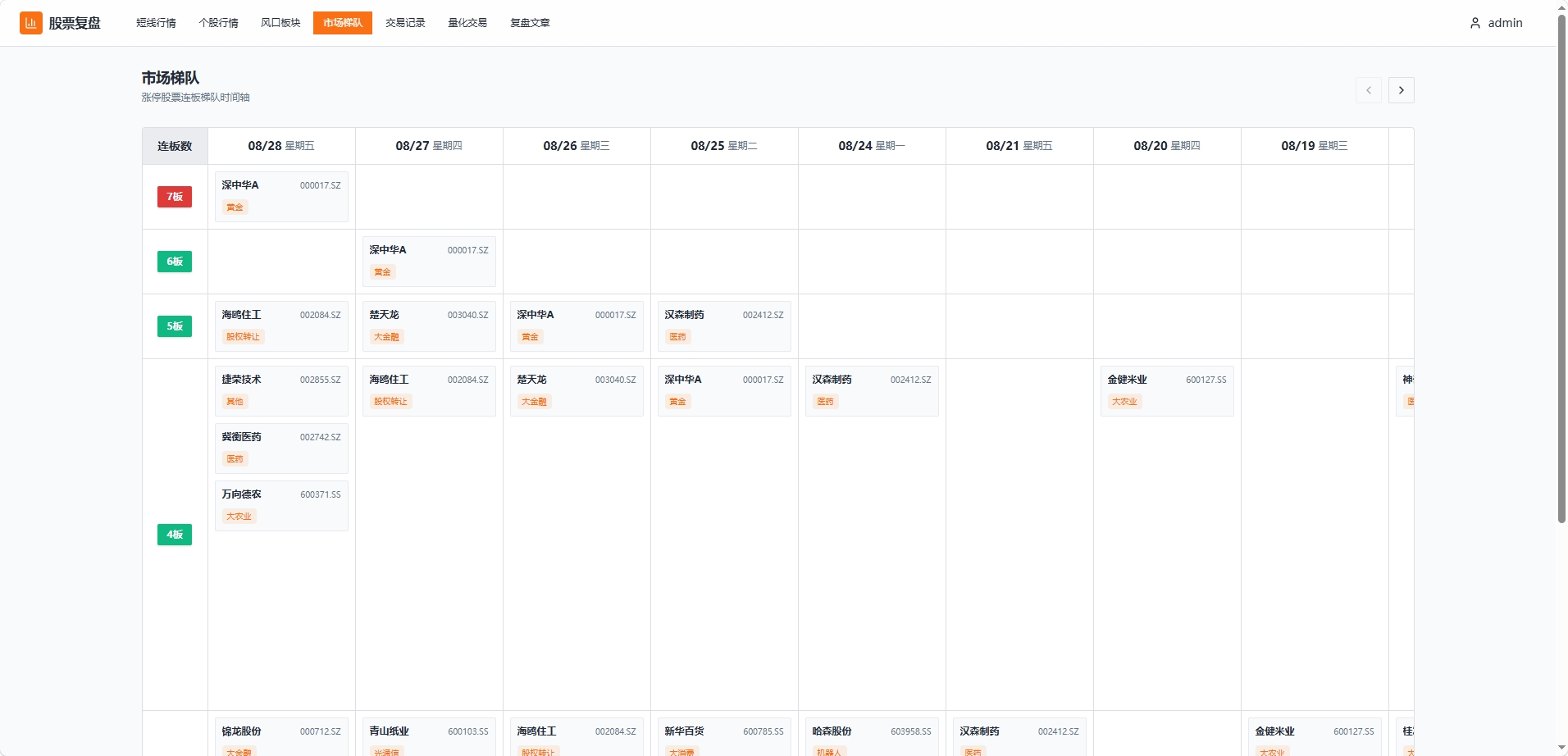Select the red 7板 badge
1568x756 pixels.
(x=175, y=197)
